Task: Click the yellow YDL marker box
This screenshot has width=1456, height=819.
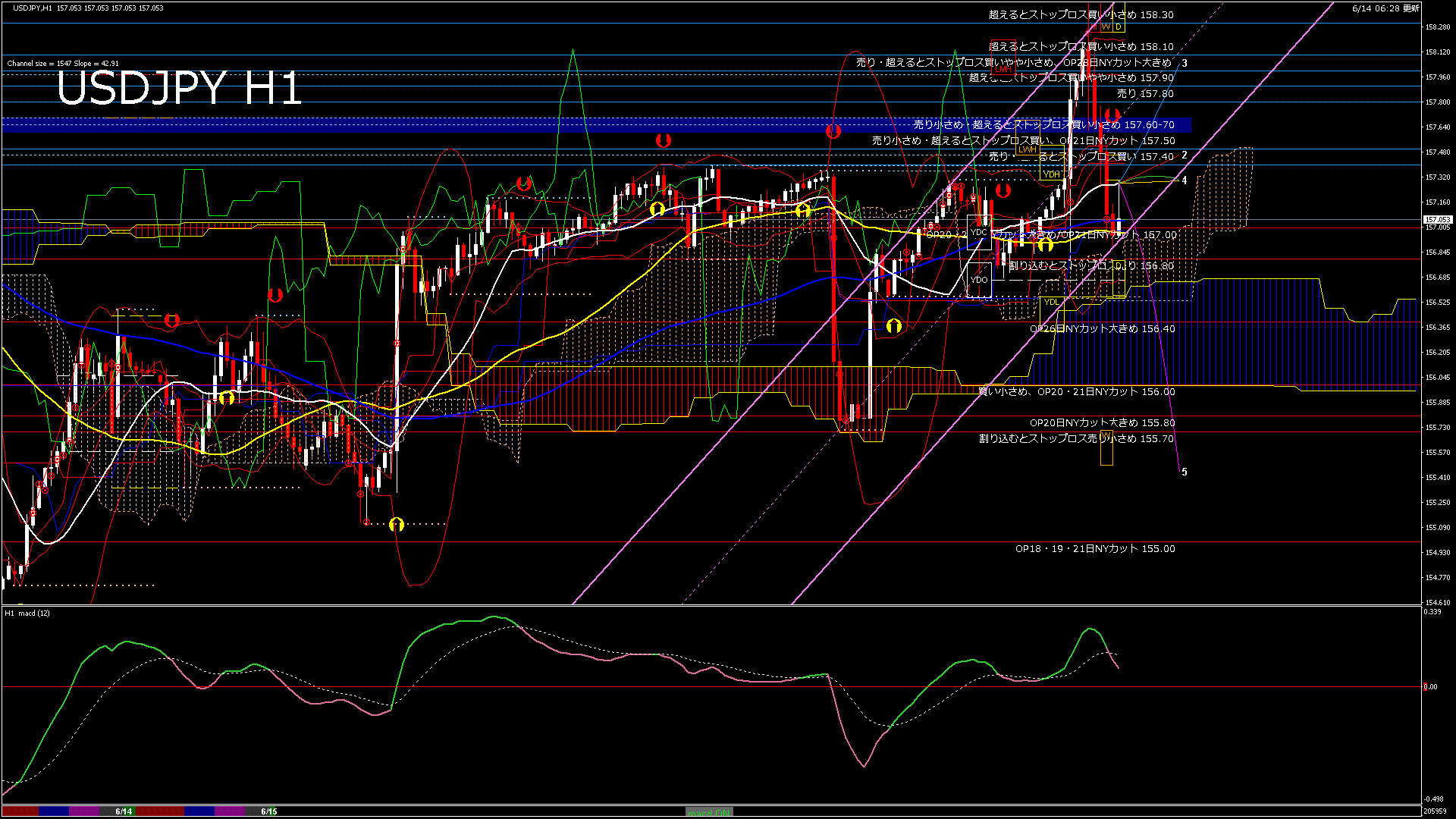Action: 1051,302
